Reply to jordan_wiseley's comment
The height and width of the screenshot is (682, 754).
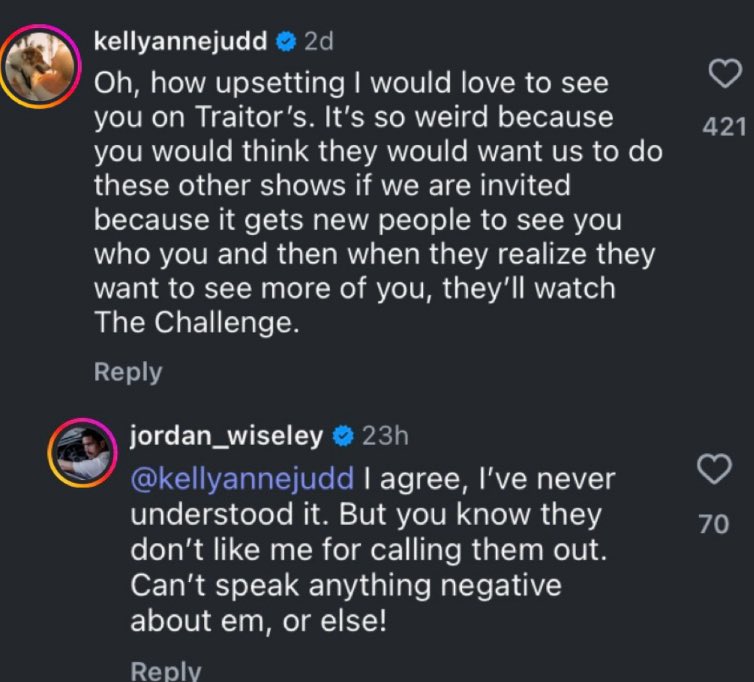165,670
